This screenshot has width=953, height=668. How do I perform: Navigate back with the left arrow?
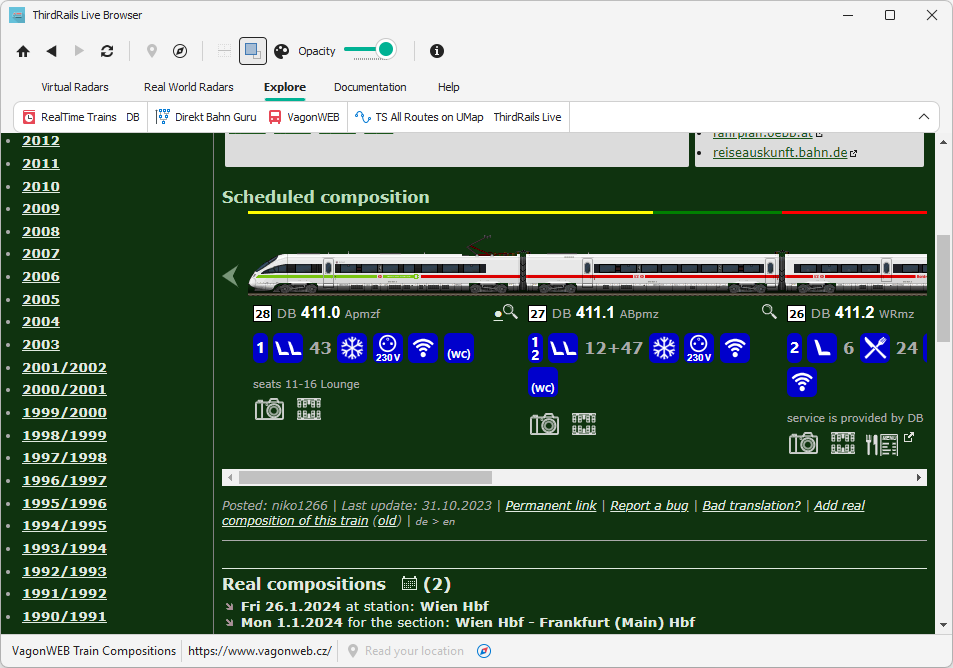click(52, 51)
